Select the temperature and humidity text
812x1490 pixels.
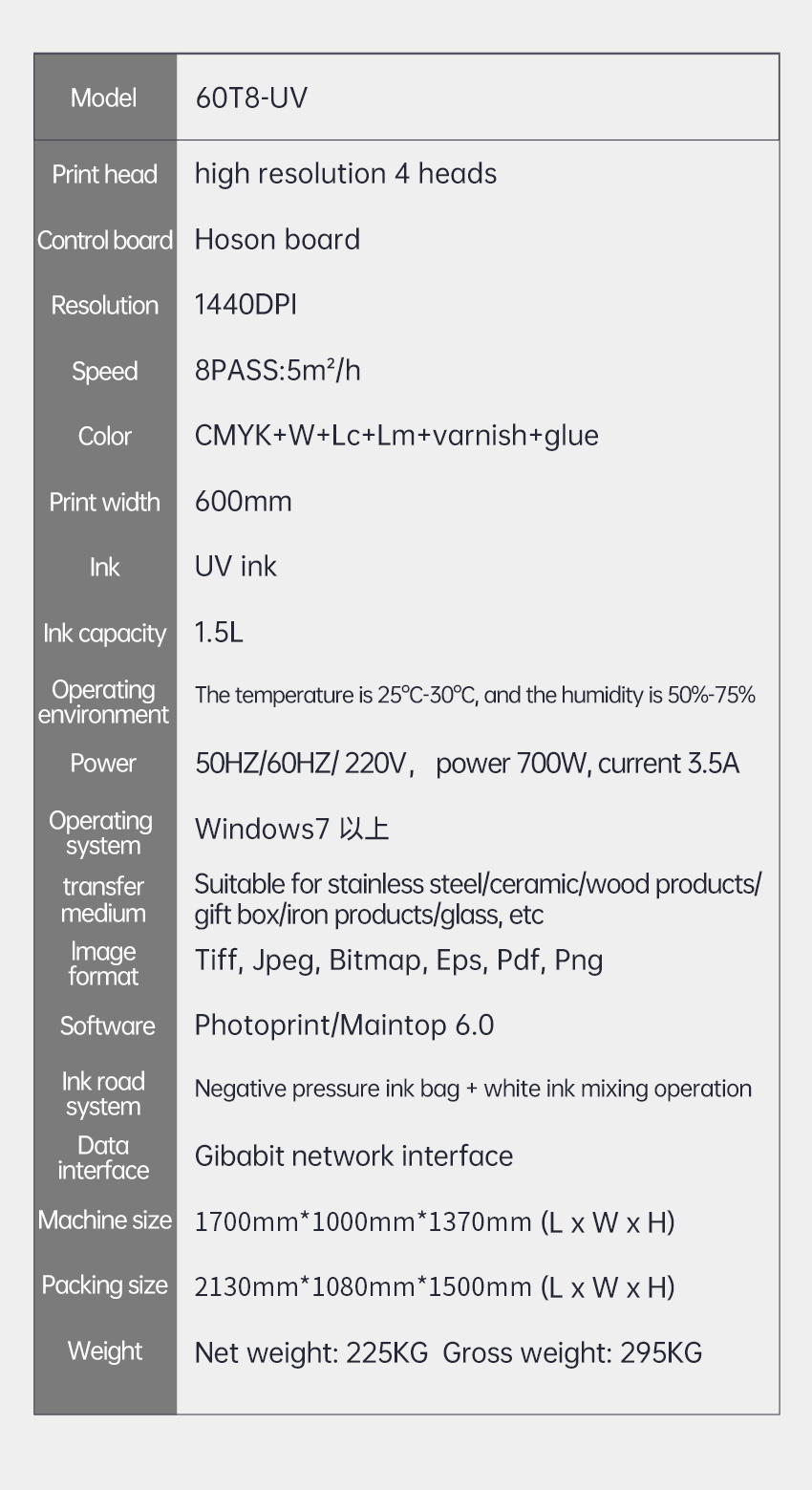point(475,695)
